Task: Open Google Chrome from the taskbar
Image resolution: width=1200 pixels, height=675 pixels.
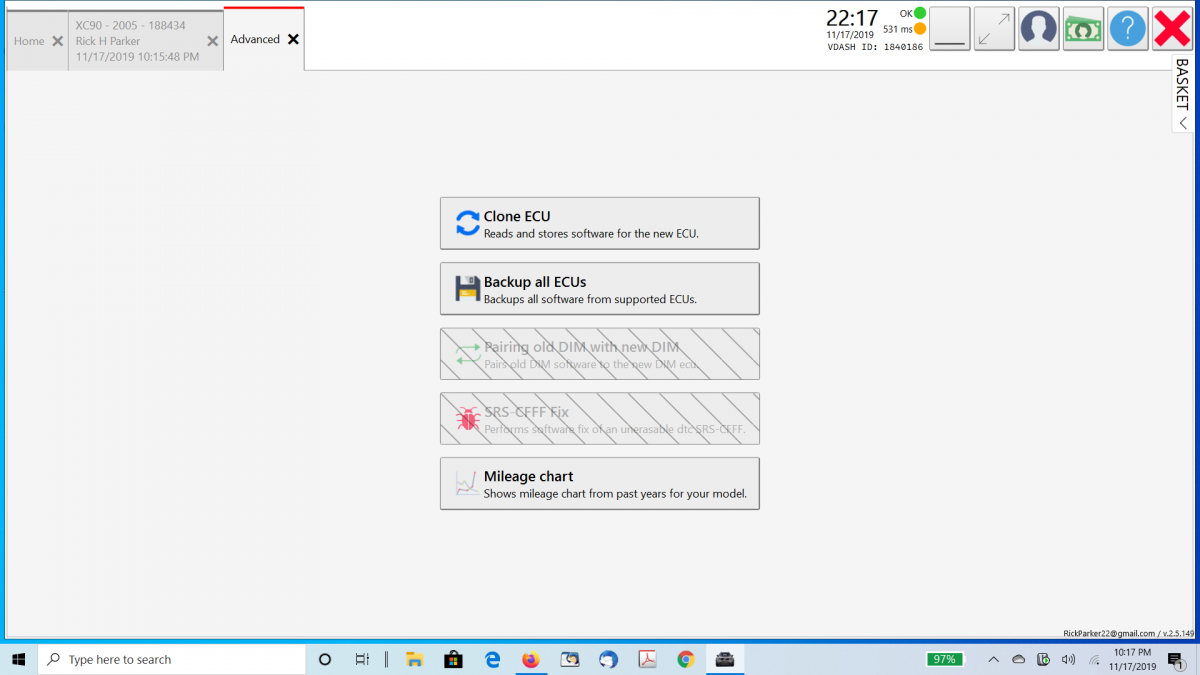Action: click(x=685, y=659)
